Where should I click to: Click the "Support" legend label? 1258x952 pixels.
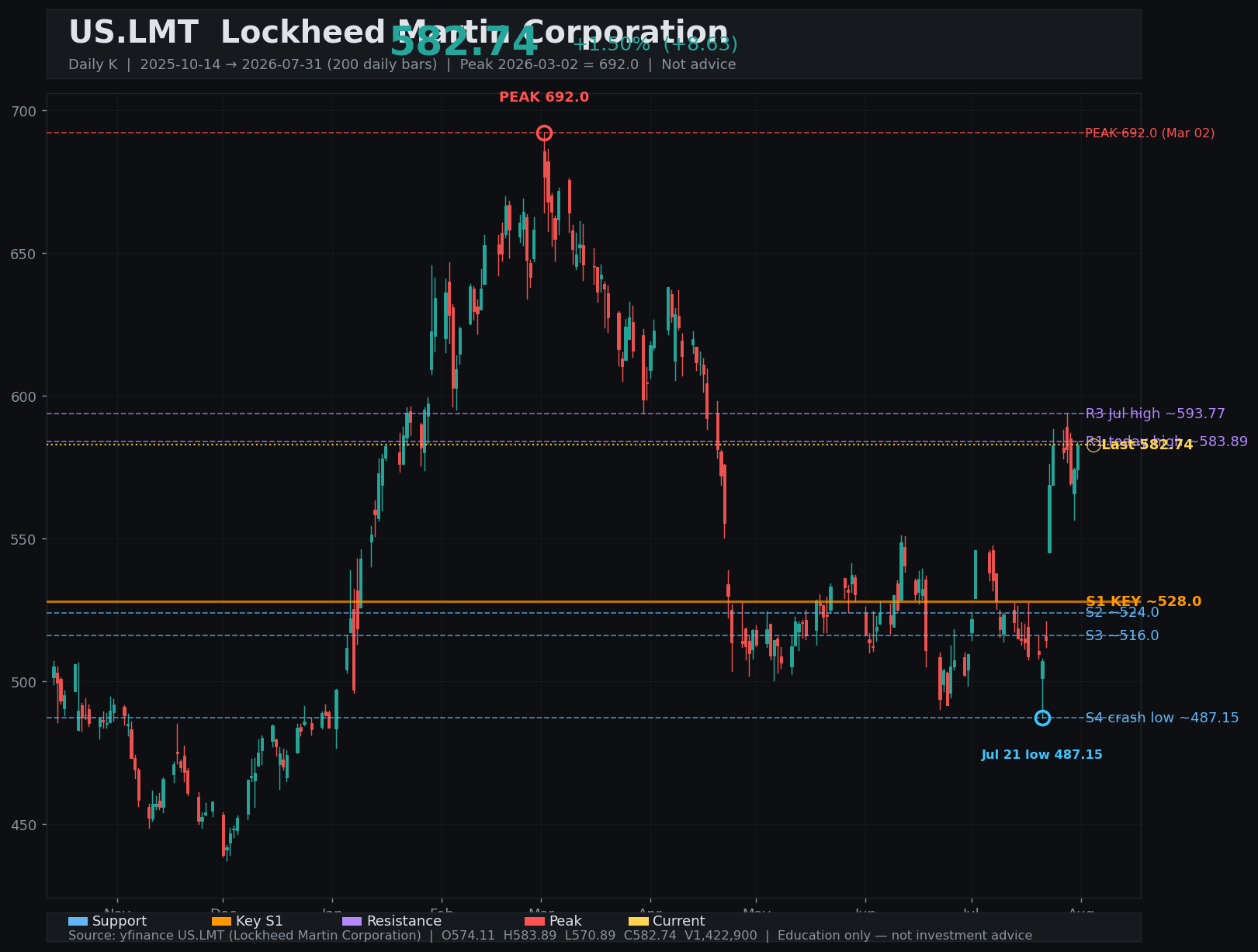pos(120,922)
